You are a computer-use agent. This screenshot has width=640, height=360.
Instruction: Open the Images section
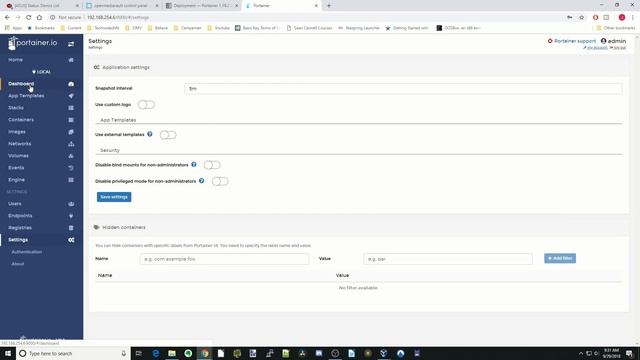(17, 132)
